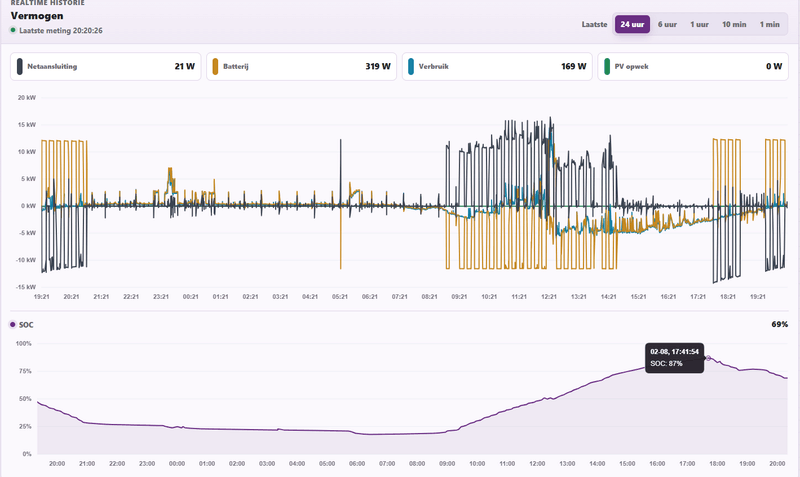Click the blue Verbruik color swatch
Image resolution: width=800 pixels, height=477 pixels.
[411, 66]
